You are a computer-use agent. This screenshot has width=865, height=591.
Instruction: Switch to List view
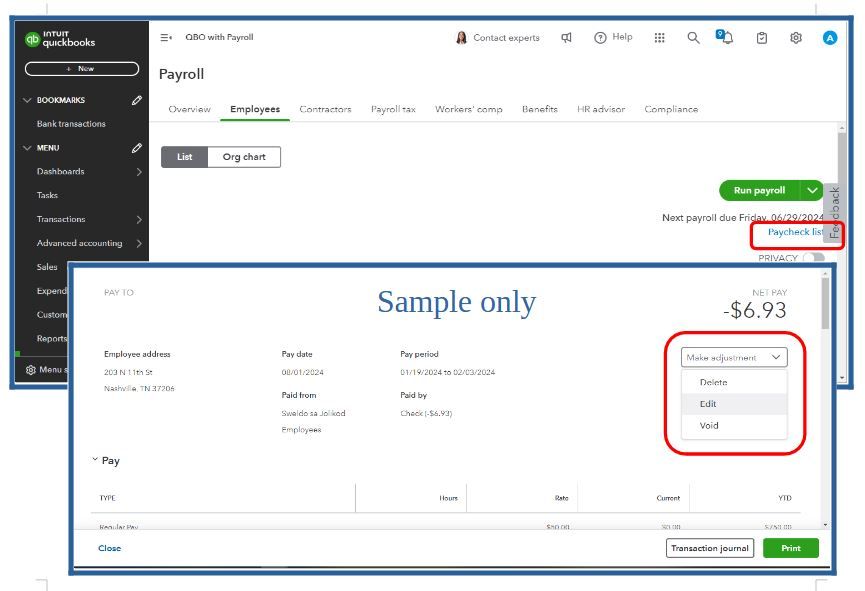pos(184,157)
